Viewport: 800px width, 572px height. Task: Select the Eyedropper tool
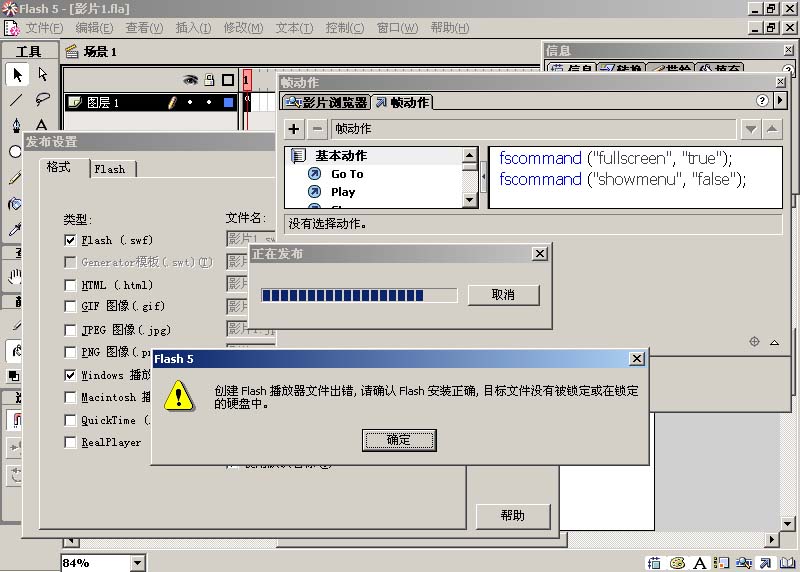coord(14,229)
